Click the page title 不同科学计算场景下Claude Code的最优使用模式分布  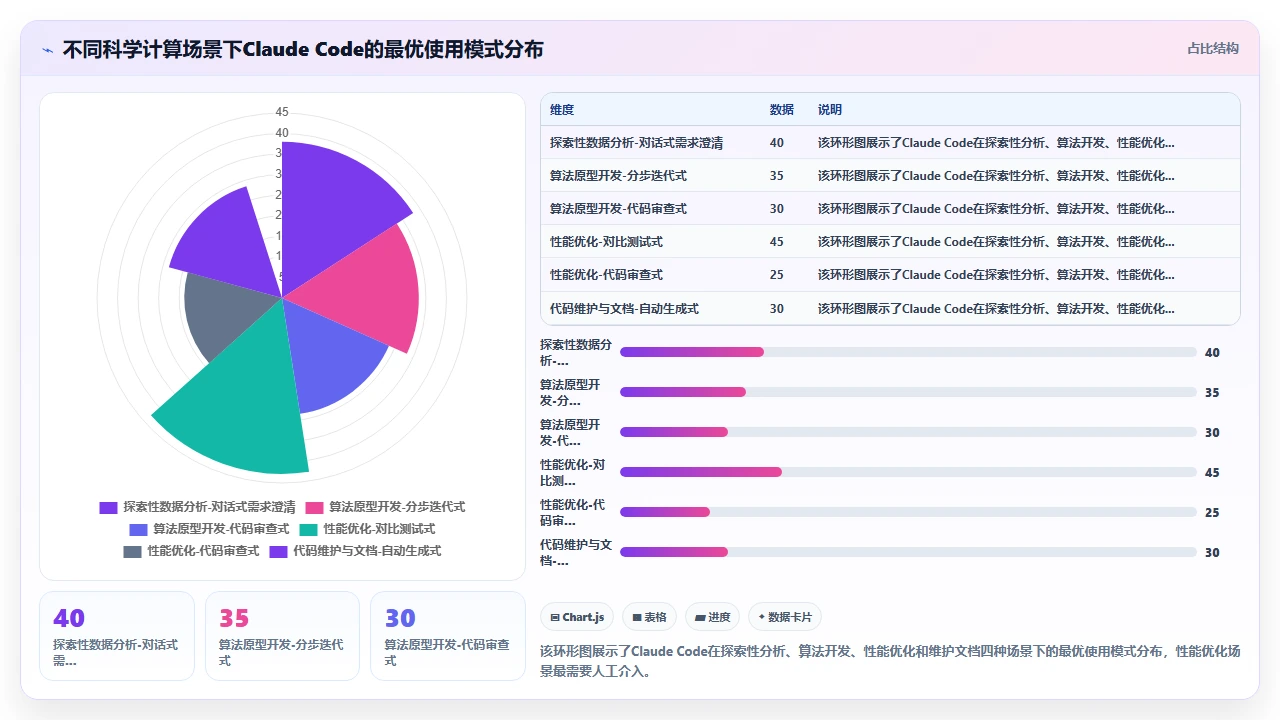pos(303,49)
